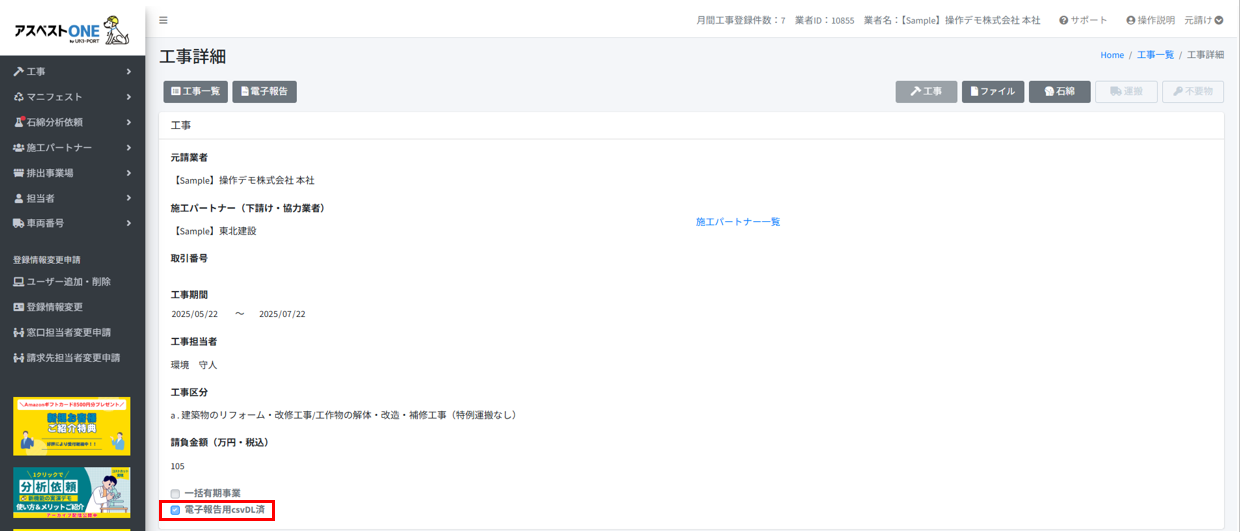Open the 元請け user dropdown

pyautogui.click(x=1204, y=20)
